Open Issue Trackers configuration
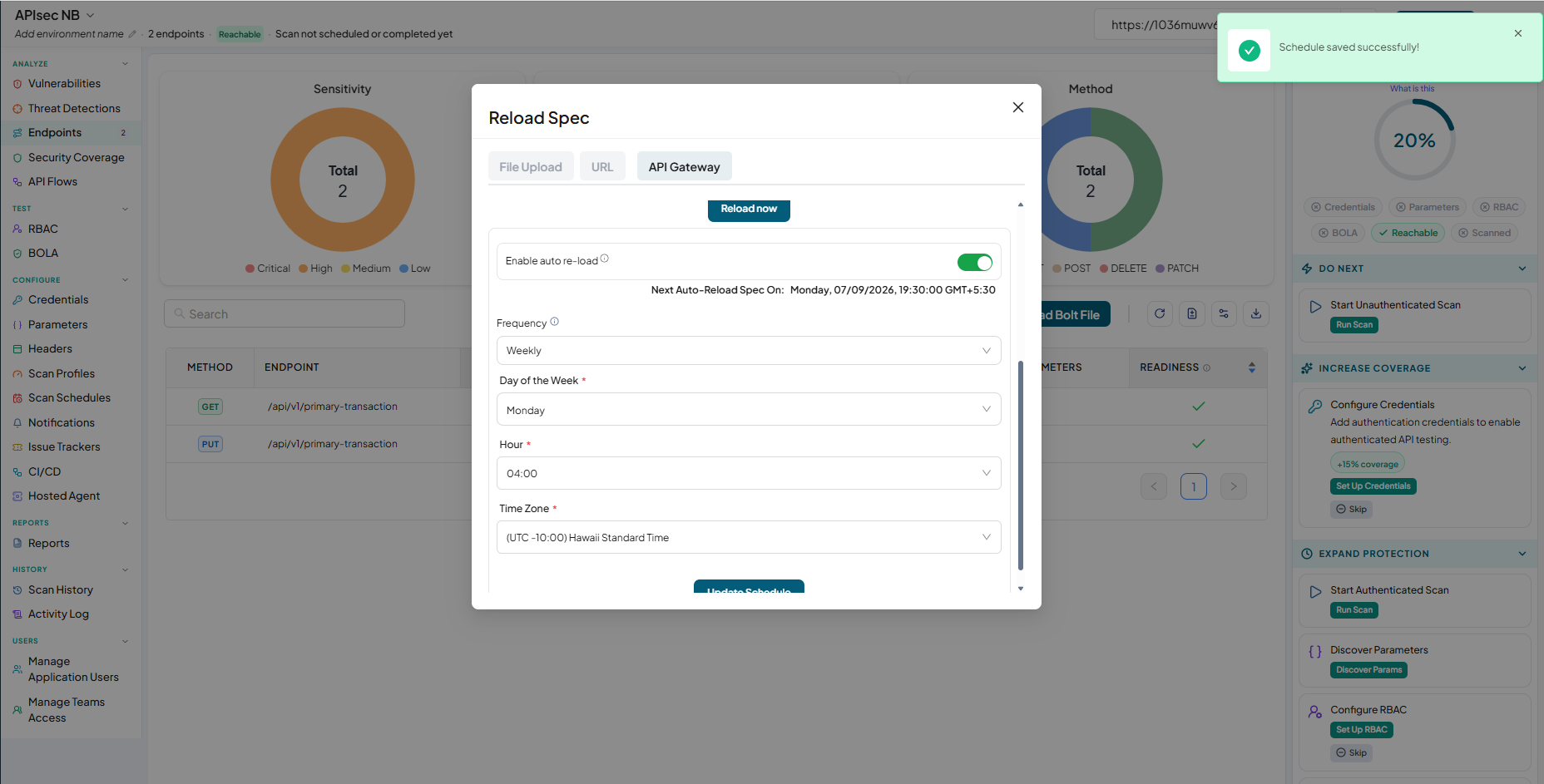The width and height of the screenshot is (1544, 784). [x=63, y=446]
